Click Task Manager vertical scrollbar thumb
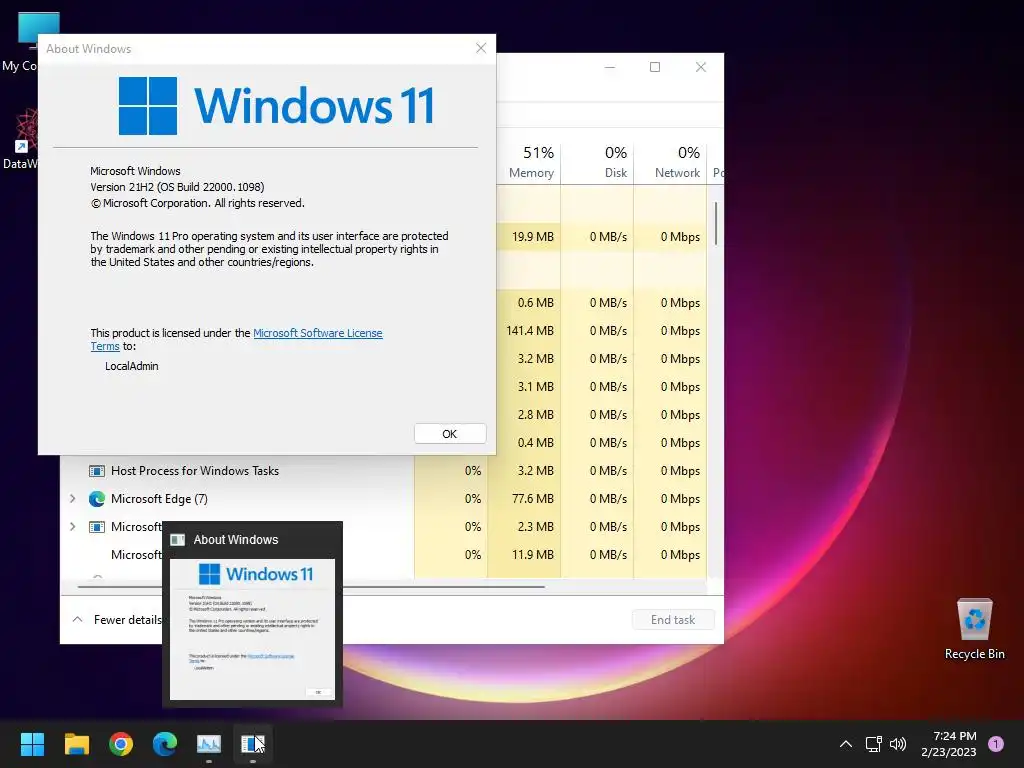 716,223
